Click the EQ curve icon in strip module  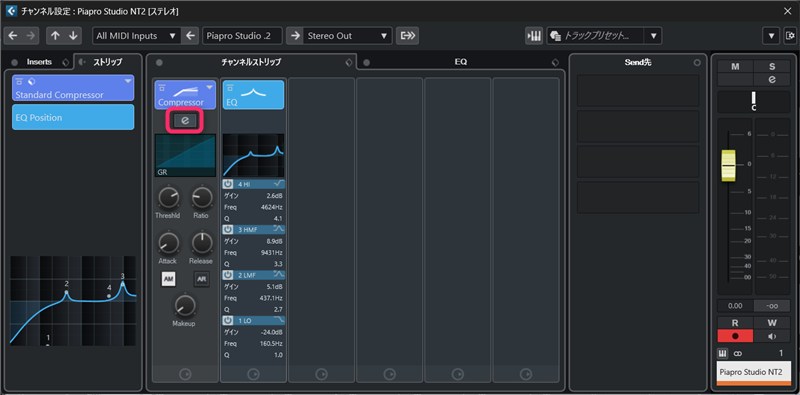point(254,92)
